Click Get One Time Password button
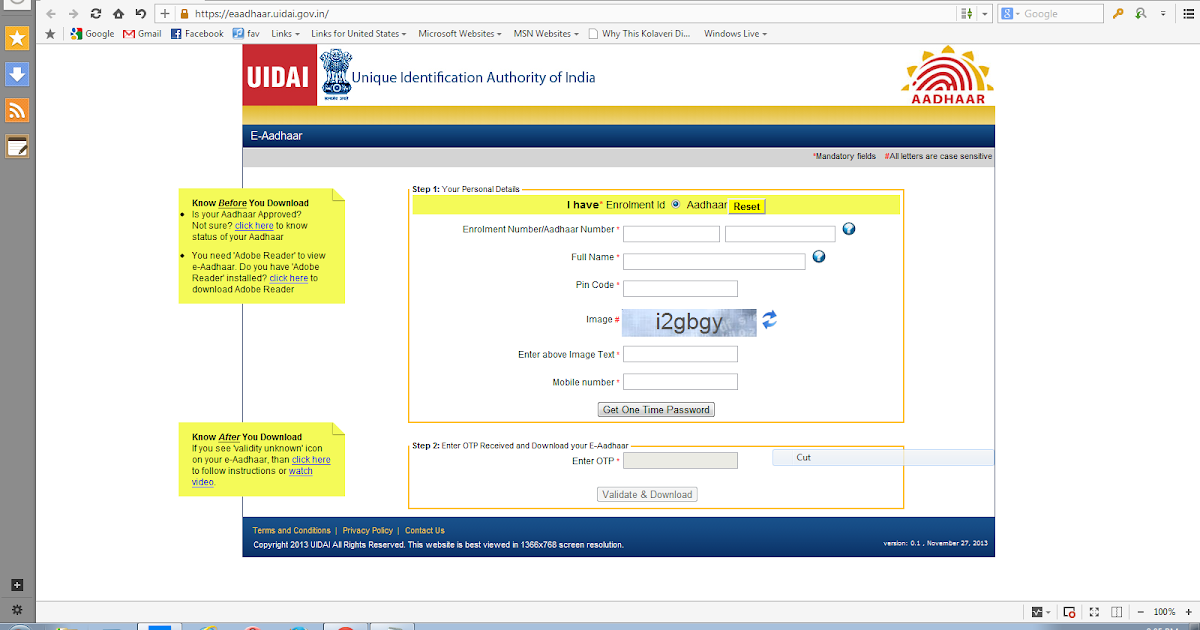Image resolution: width=1200 pixels, height=630 pixels. [x=656, y=410]
